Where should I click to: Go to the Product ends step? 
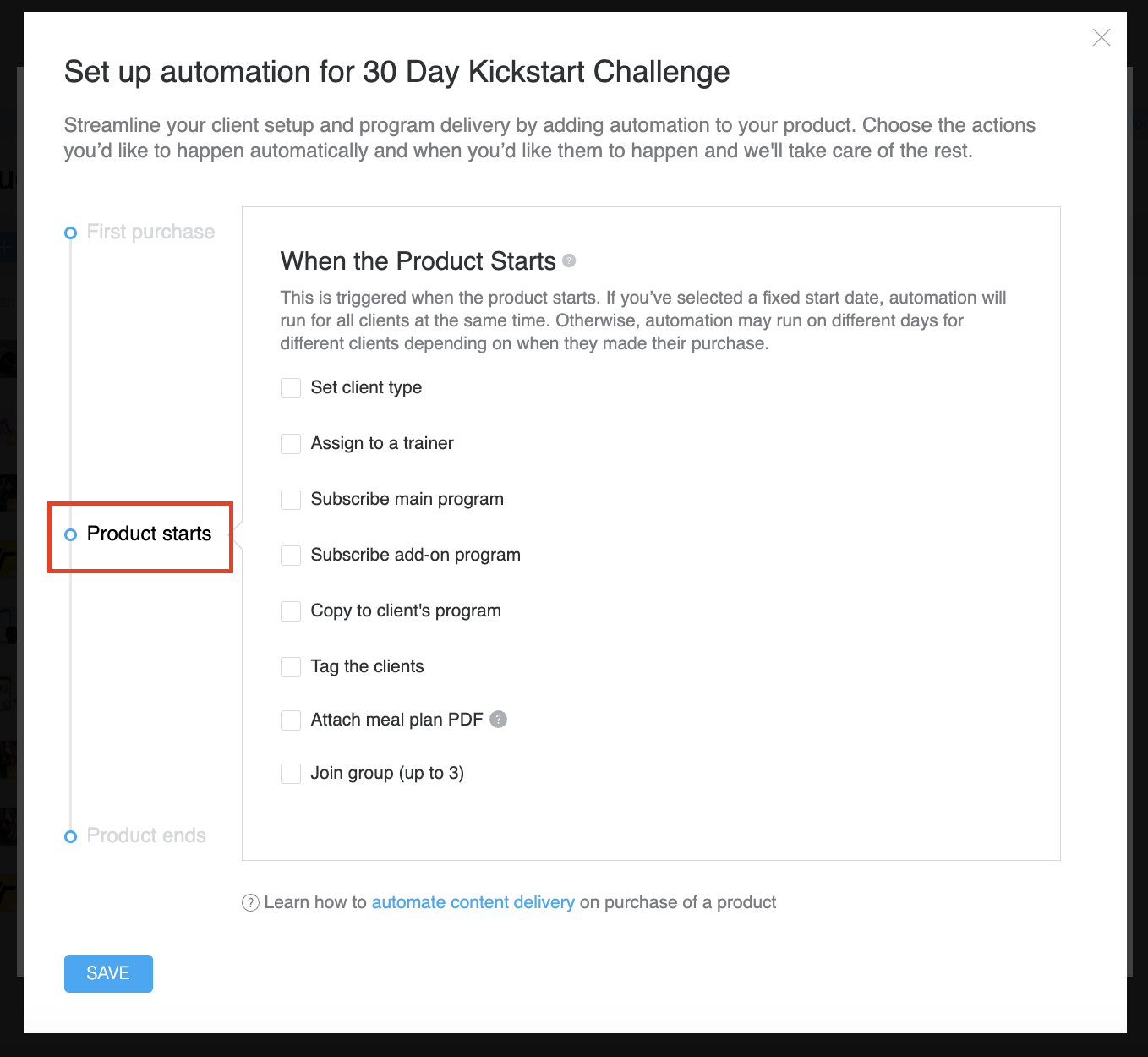pos(146,836)
